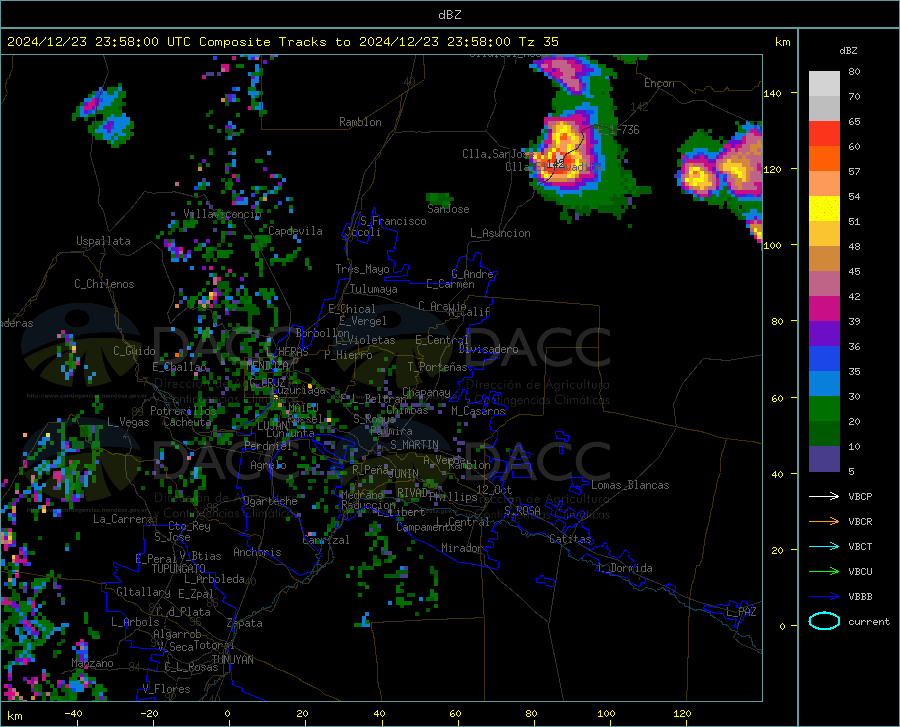Screen dimensions: 900x727
Task: Click the Anchoris label
Action: click(x=257, y=553)
